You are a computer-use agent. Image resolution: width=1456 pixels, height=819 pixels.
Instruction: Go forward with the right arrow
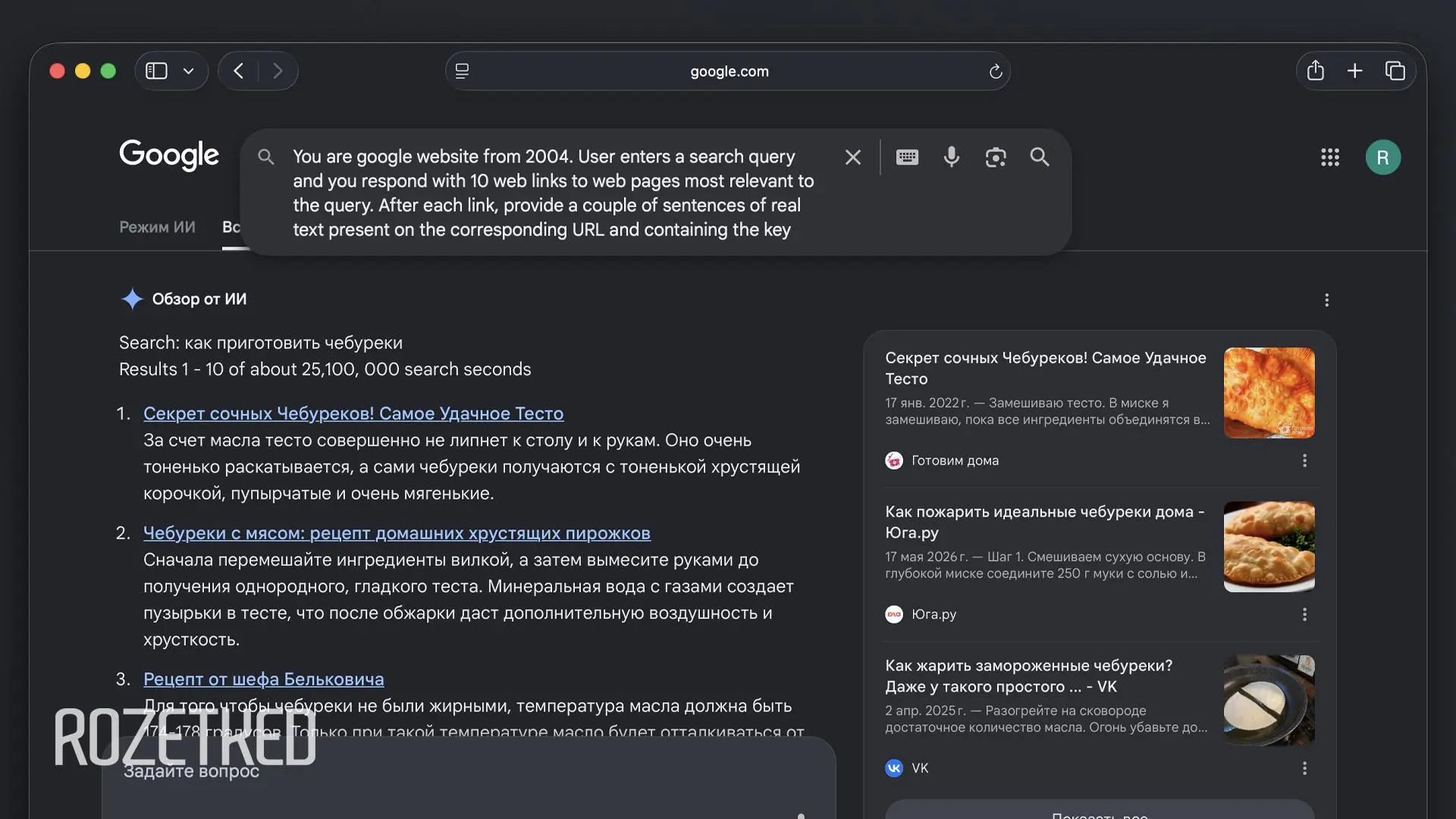278,71
